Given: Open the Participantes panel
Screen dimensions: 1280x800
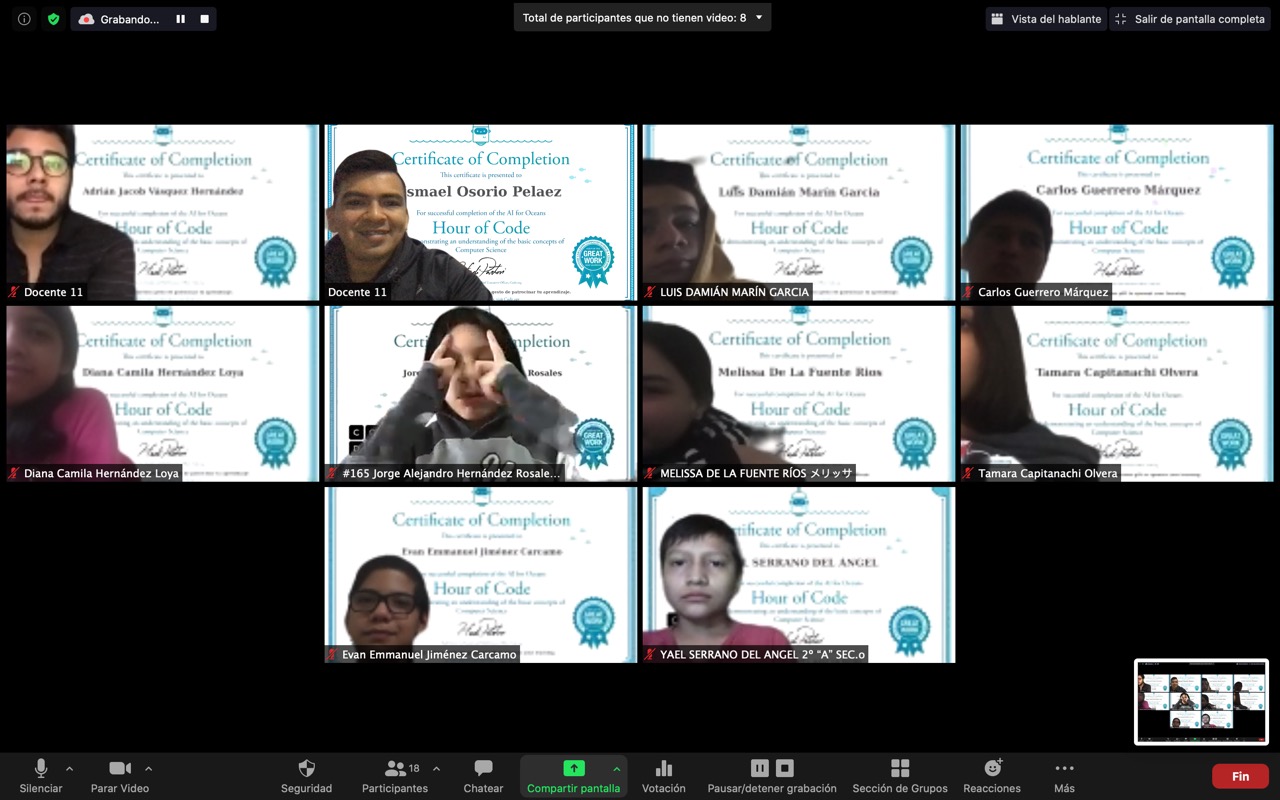Looking at the screenshot, I should (x=395, y=776).
